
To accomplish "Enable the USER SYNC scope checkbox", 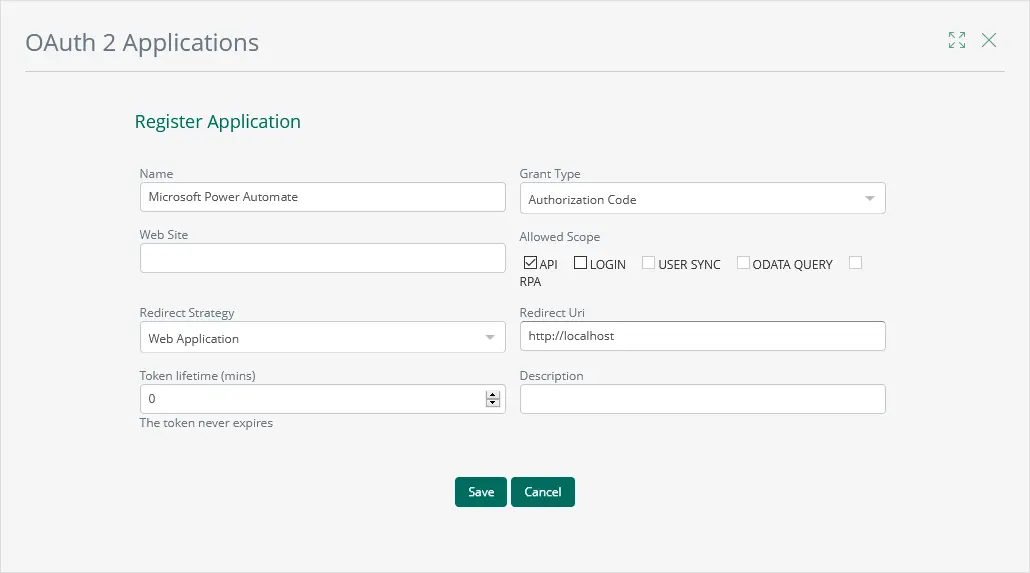I will point(648,263).
